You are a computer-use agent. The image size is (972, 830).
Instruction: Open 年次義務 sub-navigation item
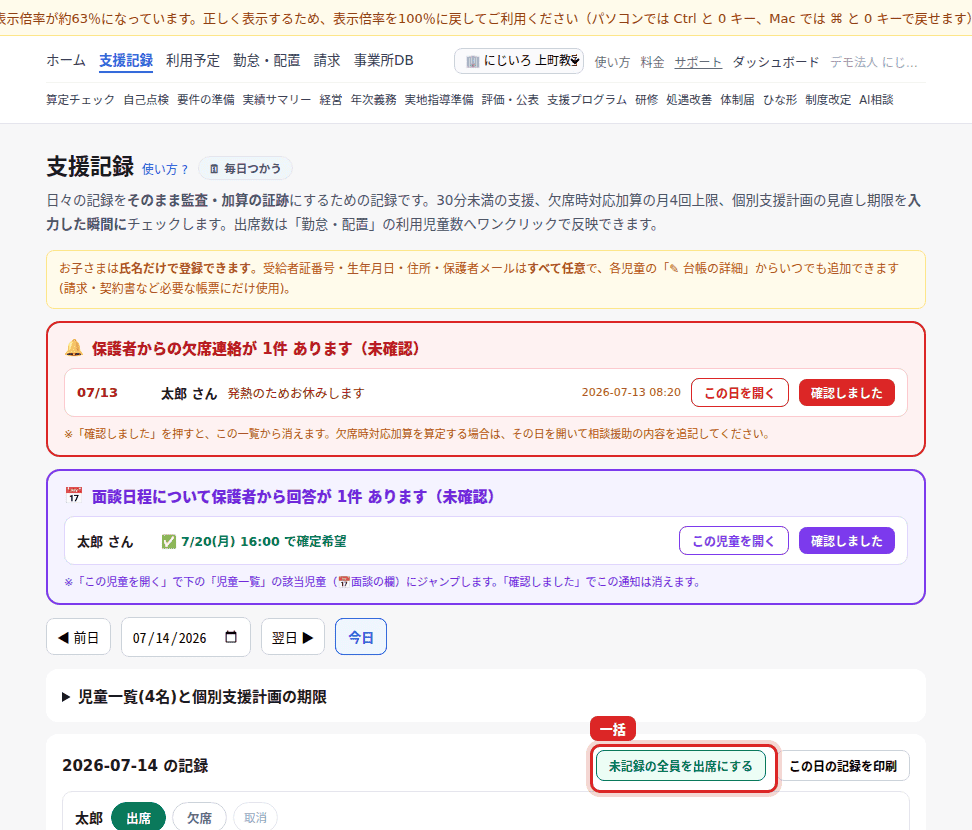(373, 100)
